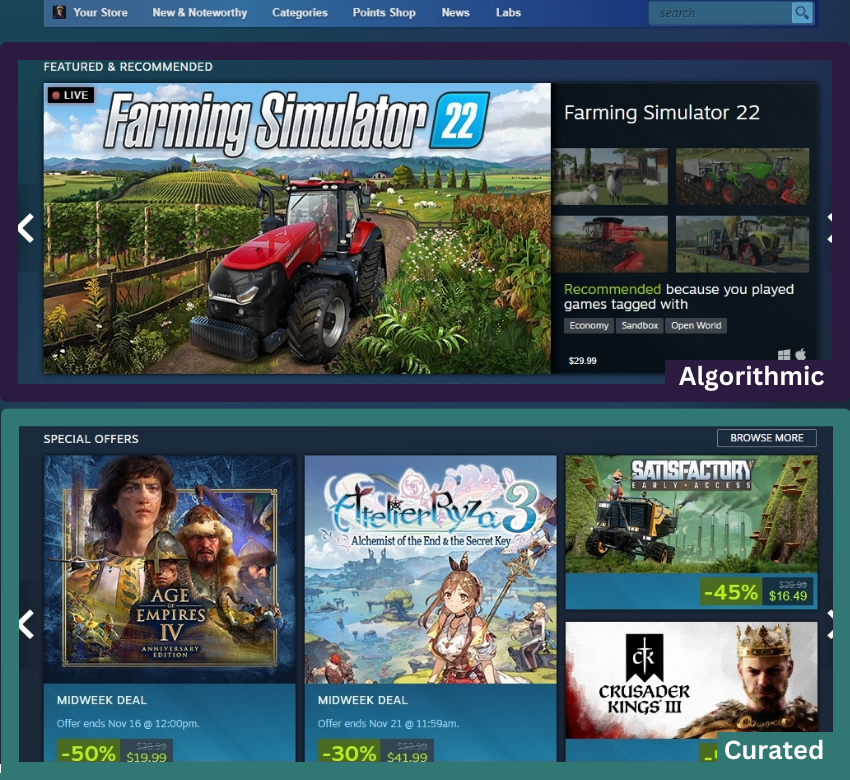Open the Labs tab
850x780 pixels.
[x=508, y=12]
